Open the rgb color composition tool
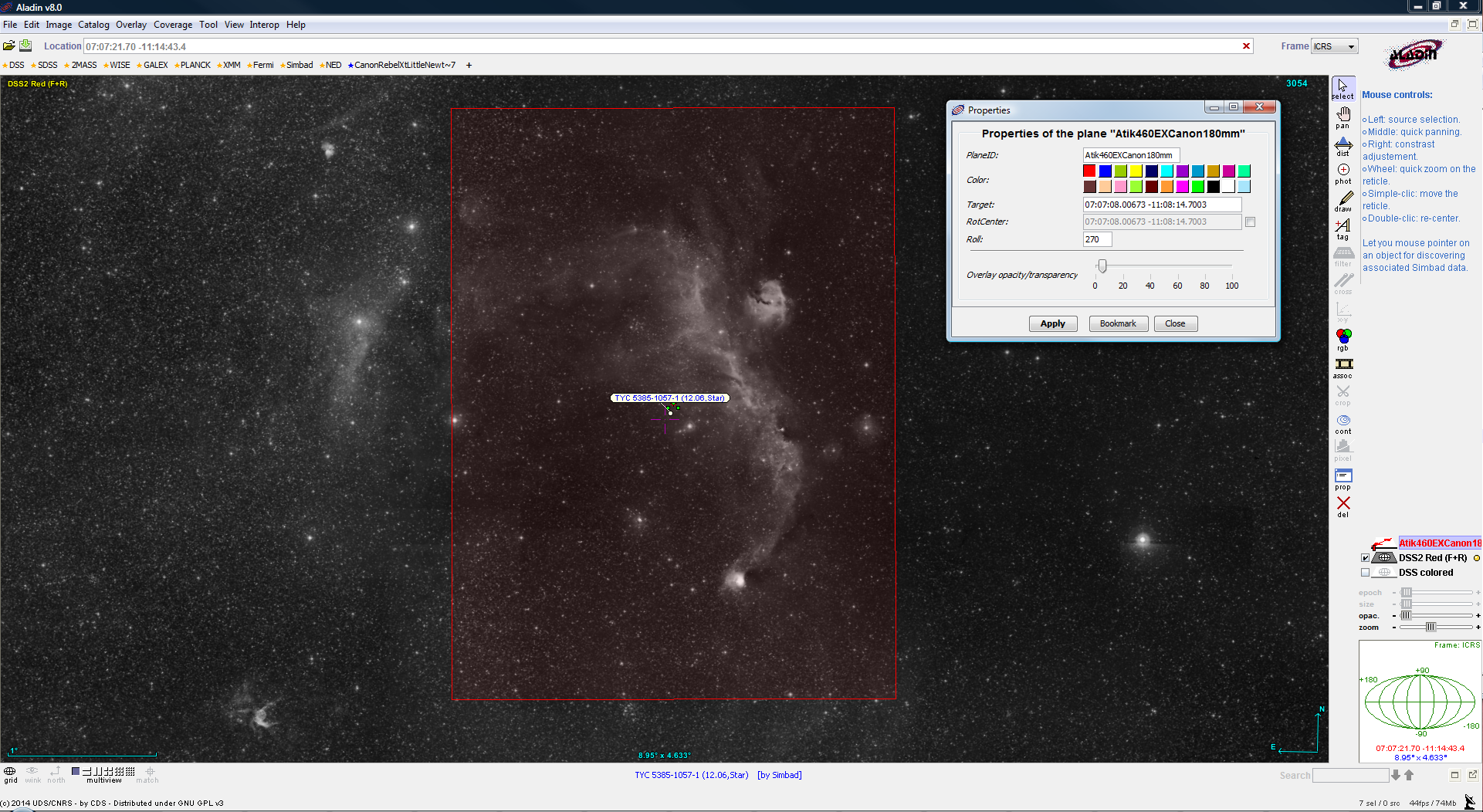The image size is (1483, 812). click(1343, 338)
